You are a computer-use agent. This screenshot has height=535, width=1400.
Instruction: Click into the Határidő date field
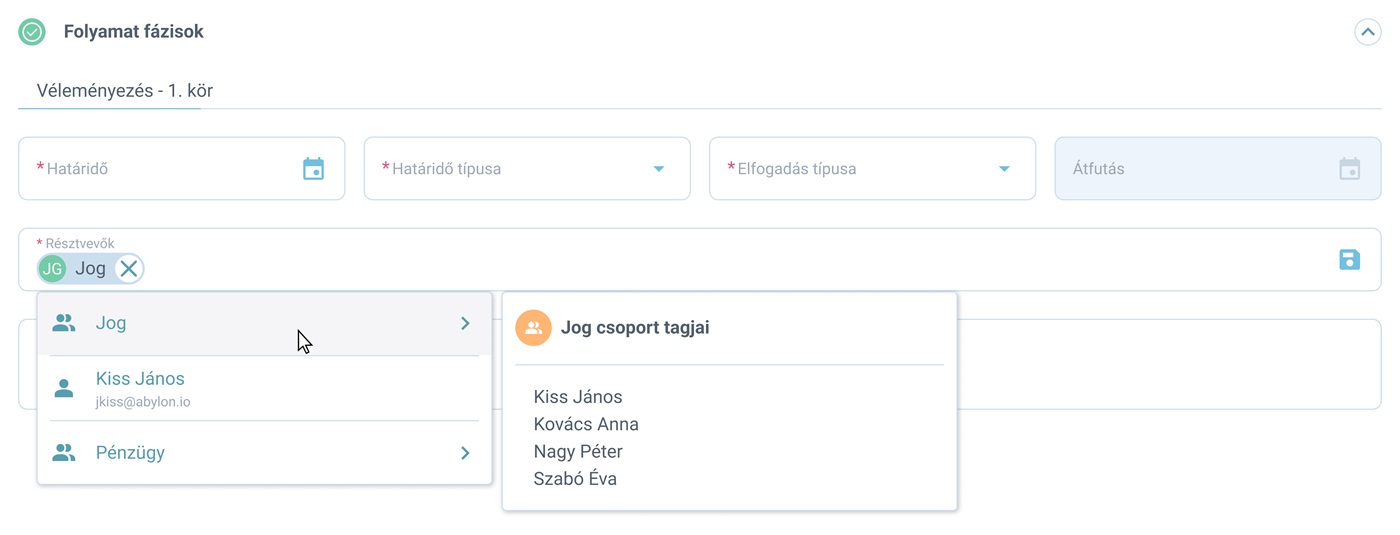(182, 169)
